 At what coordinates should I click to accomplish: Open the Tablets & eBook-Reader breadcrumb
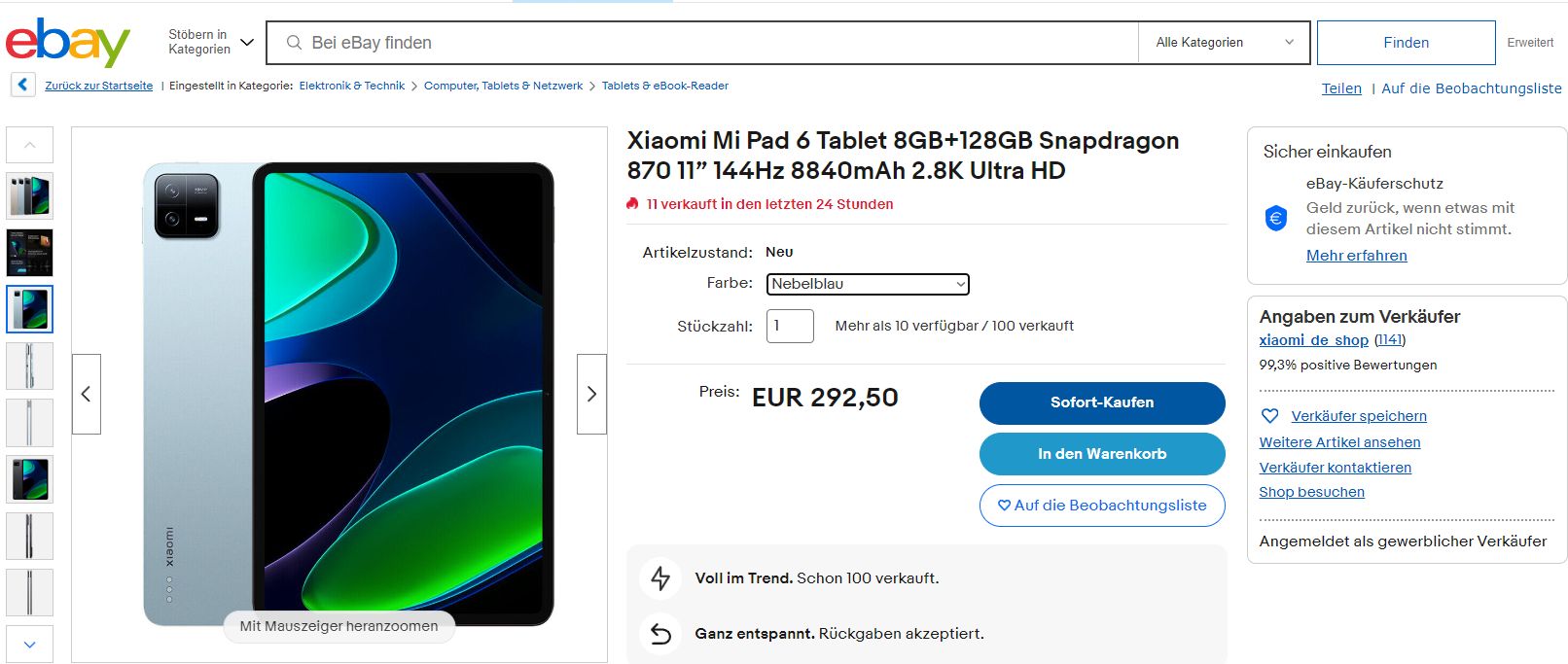664,86
